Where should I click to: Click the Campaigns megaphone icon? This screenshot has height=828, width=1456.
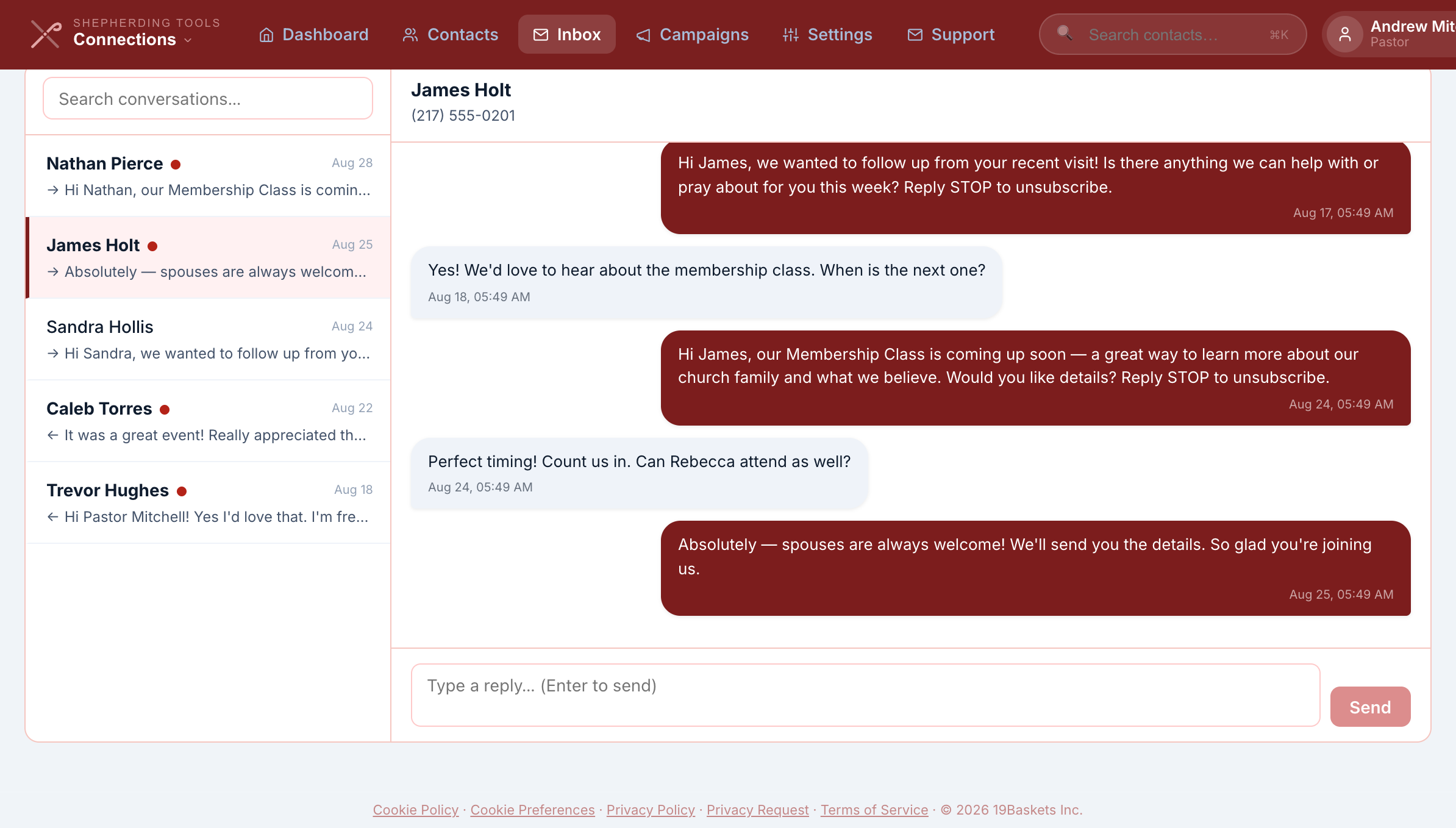click(x=643, y=35)
